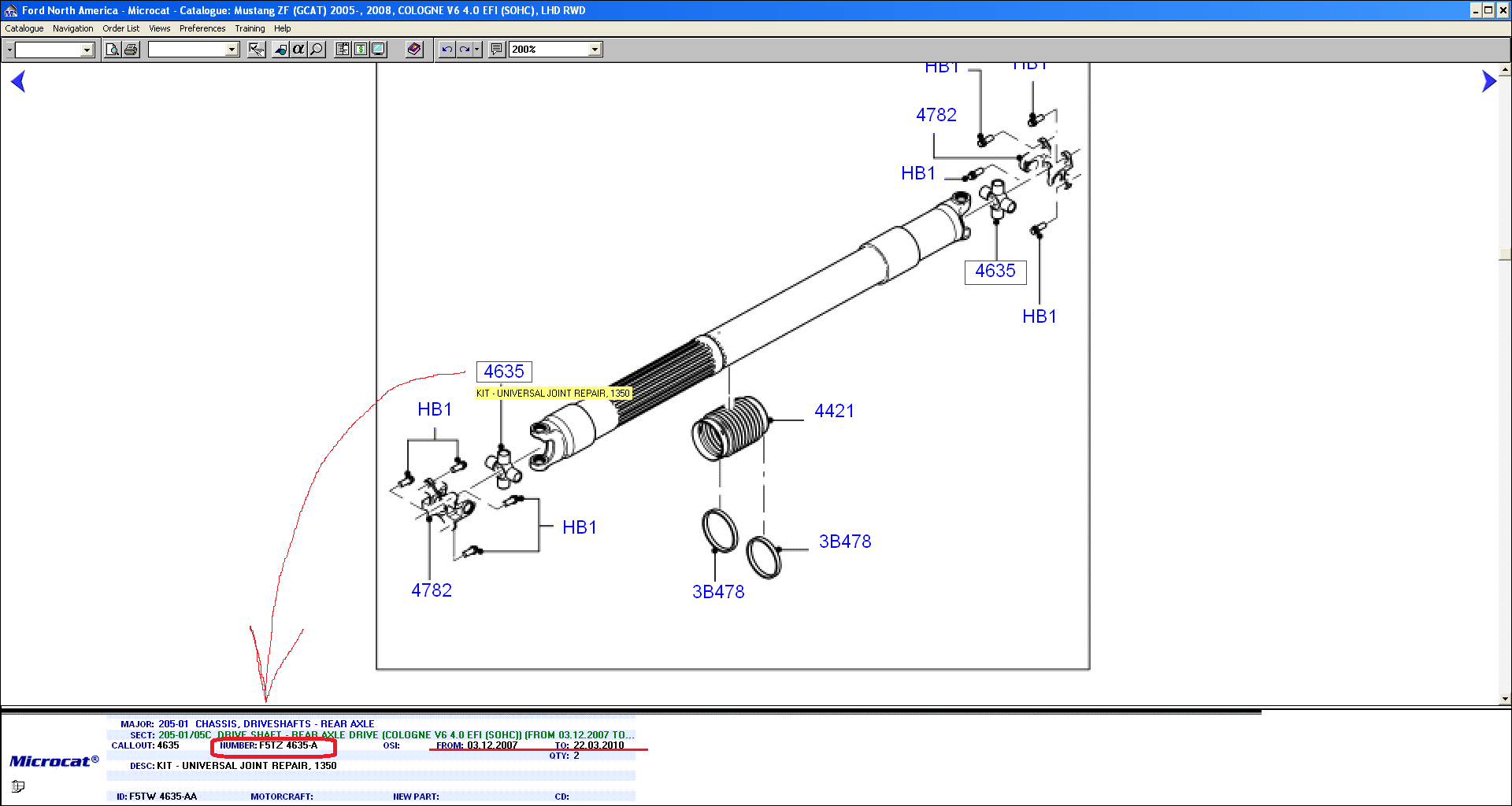The width and height of the screenshot is (1512, 806).
Task: Open the Order List menu
Action: tap(120, 28)
